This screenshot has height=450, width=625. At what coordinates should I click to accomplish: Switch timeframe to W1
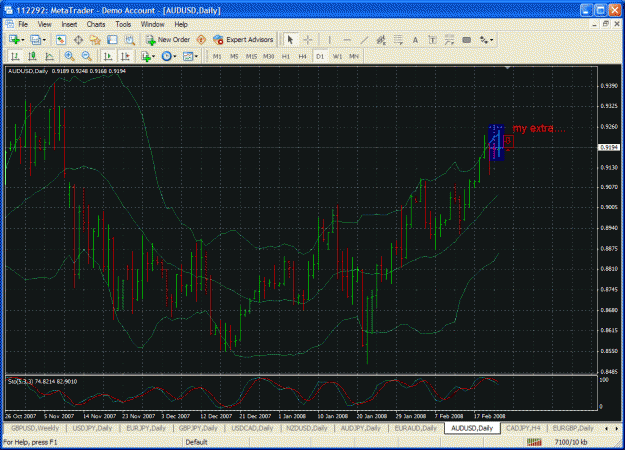click(337, 56)
